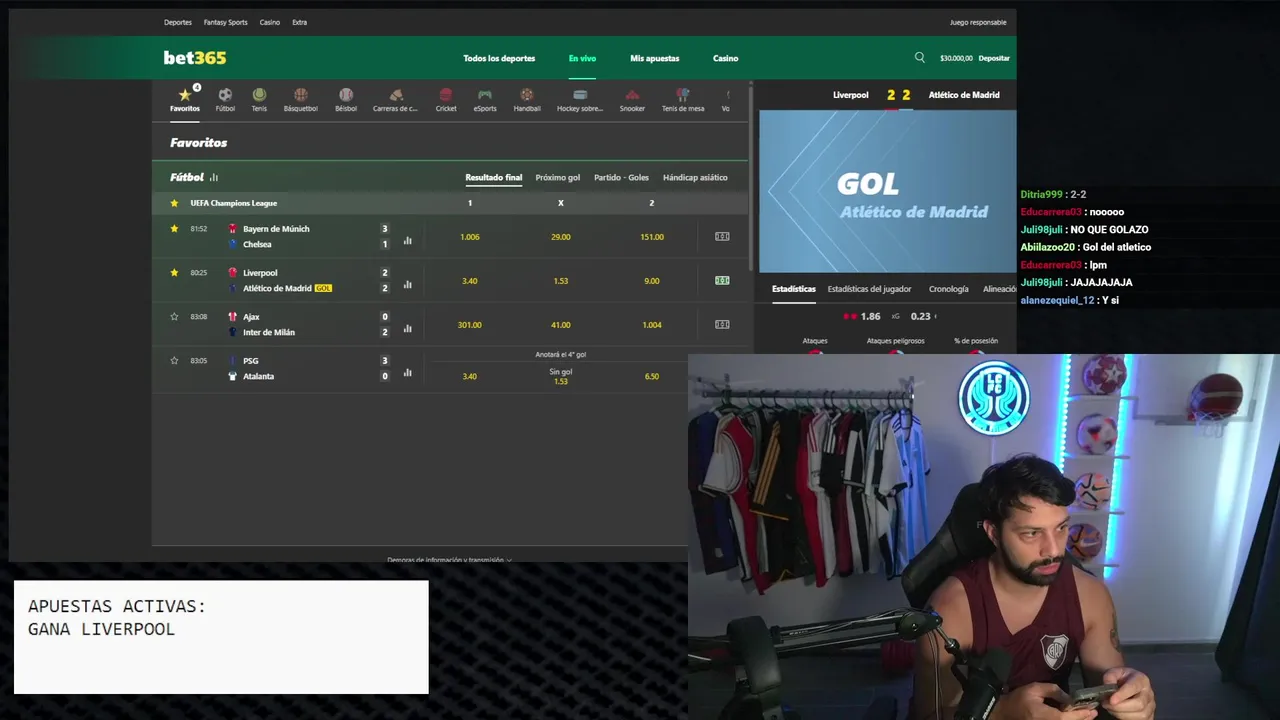Bet Bayern de Múnich win at 1.006
The height and width of the screenshot is (720, 1280).
click(470, 237)
